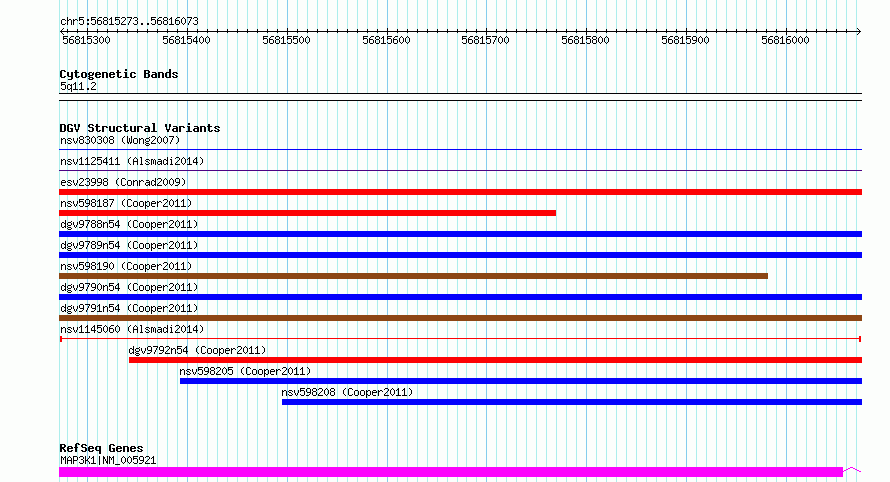Click the blue nsv598208 variant bar
The width and height of the screenshot is (890, 482).
coord(572,402)
